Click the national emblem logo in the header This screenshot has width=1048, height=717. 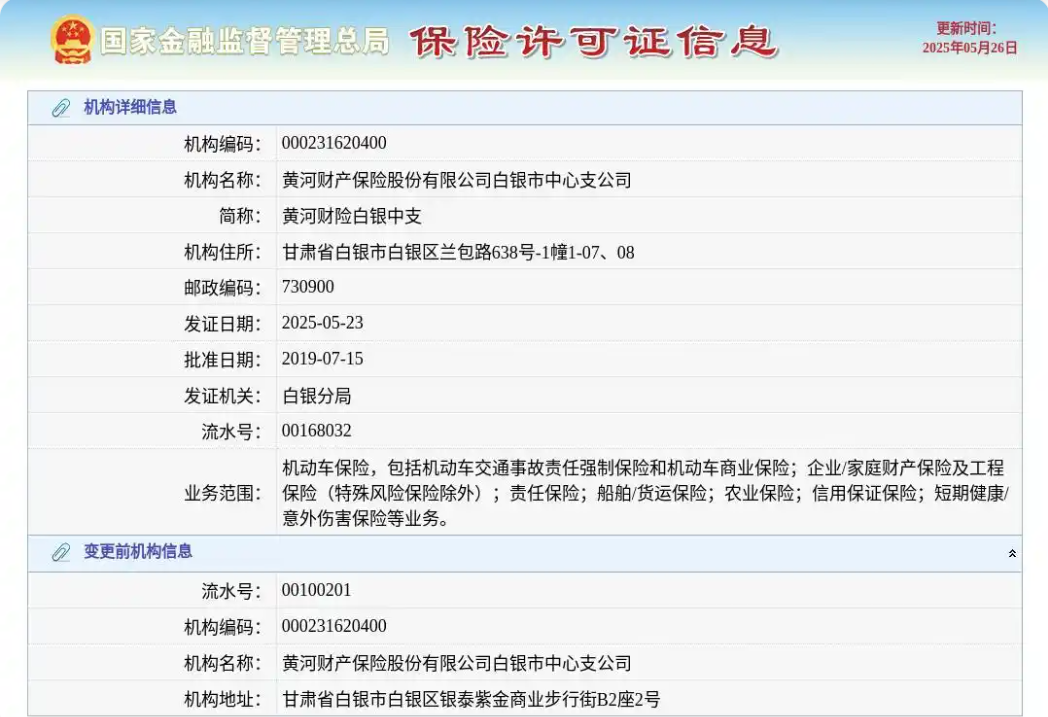[72, 40]
